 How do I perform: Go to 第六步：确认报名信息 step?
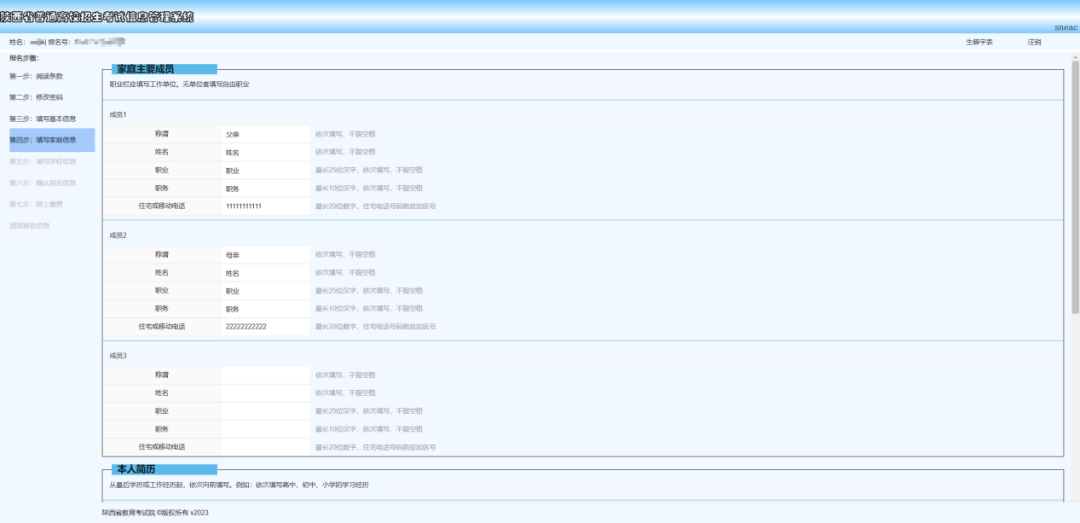42,183
